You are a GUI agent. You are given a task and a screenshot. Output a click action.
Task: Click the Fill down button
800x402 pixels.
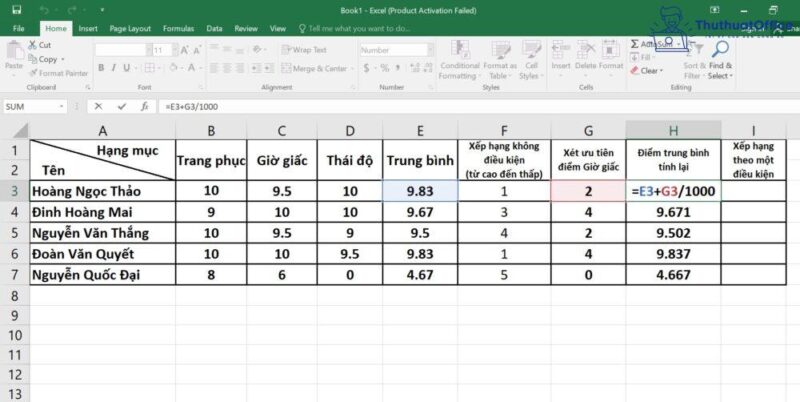641,57
